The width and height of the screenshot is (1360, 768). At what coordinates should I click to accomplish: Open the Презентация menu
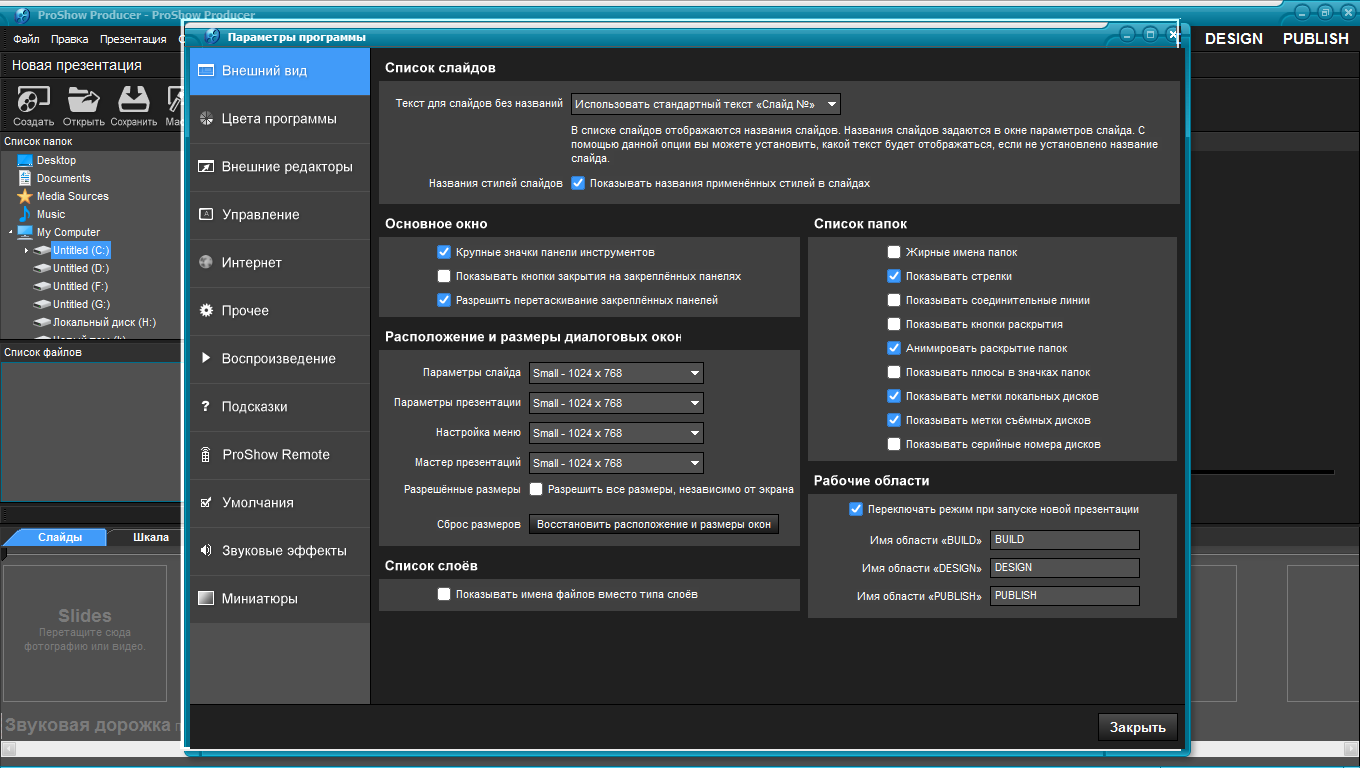[x=133, y=39]
